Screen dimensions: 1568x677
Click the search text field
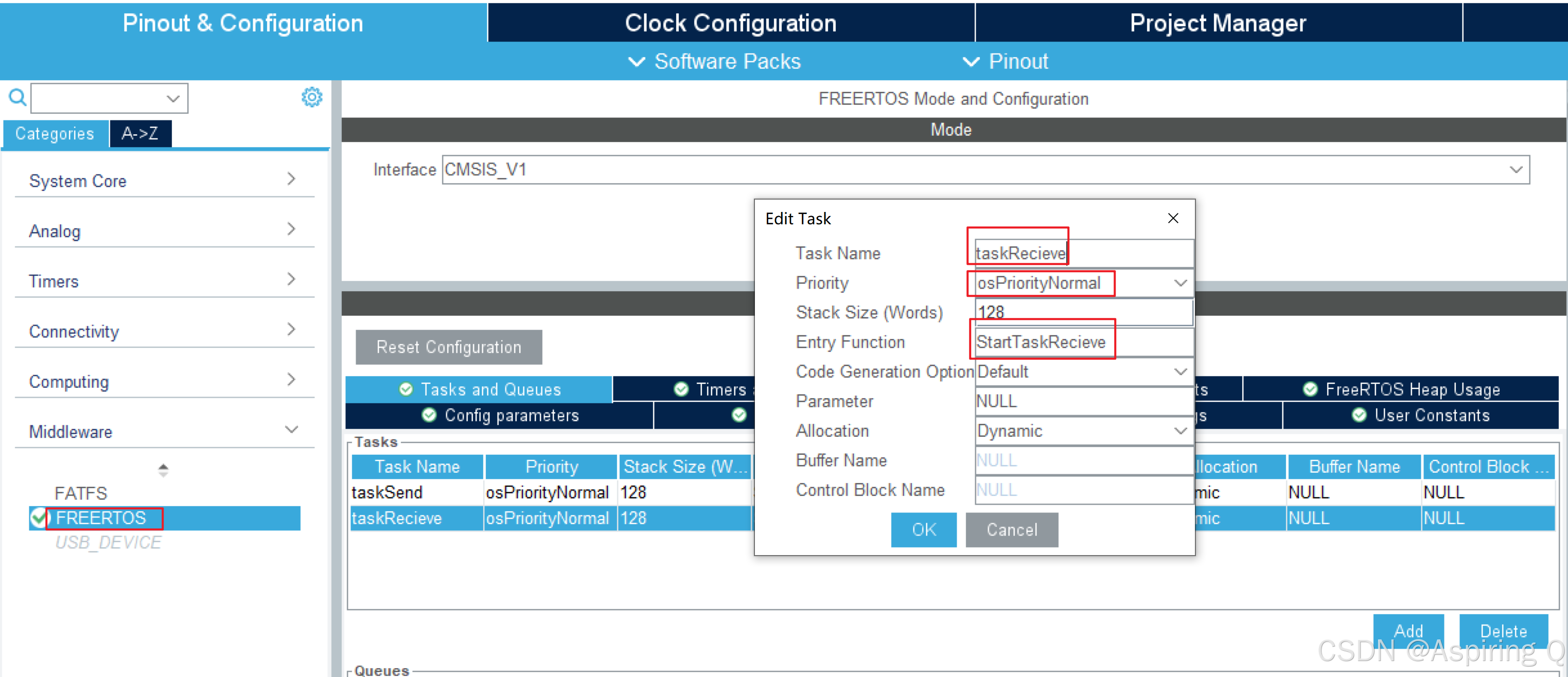click(98, 99)
